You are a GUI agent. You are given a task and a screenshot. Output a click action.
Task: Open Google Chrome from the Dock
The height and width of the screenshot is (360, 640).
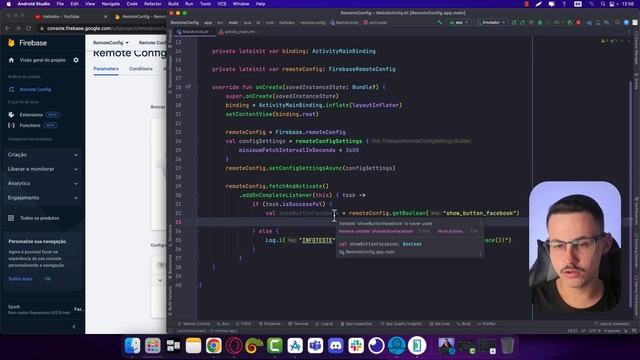click(213, 346)
